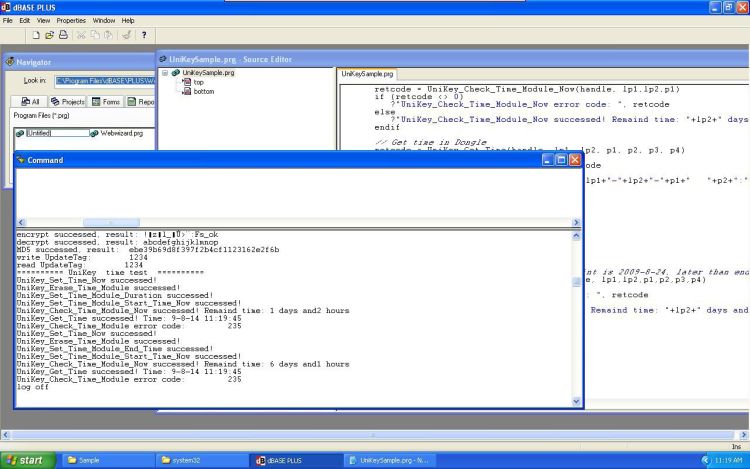Select the 'bottom' node in the tree

click(x=204, y=91)
